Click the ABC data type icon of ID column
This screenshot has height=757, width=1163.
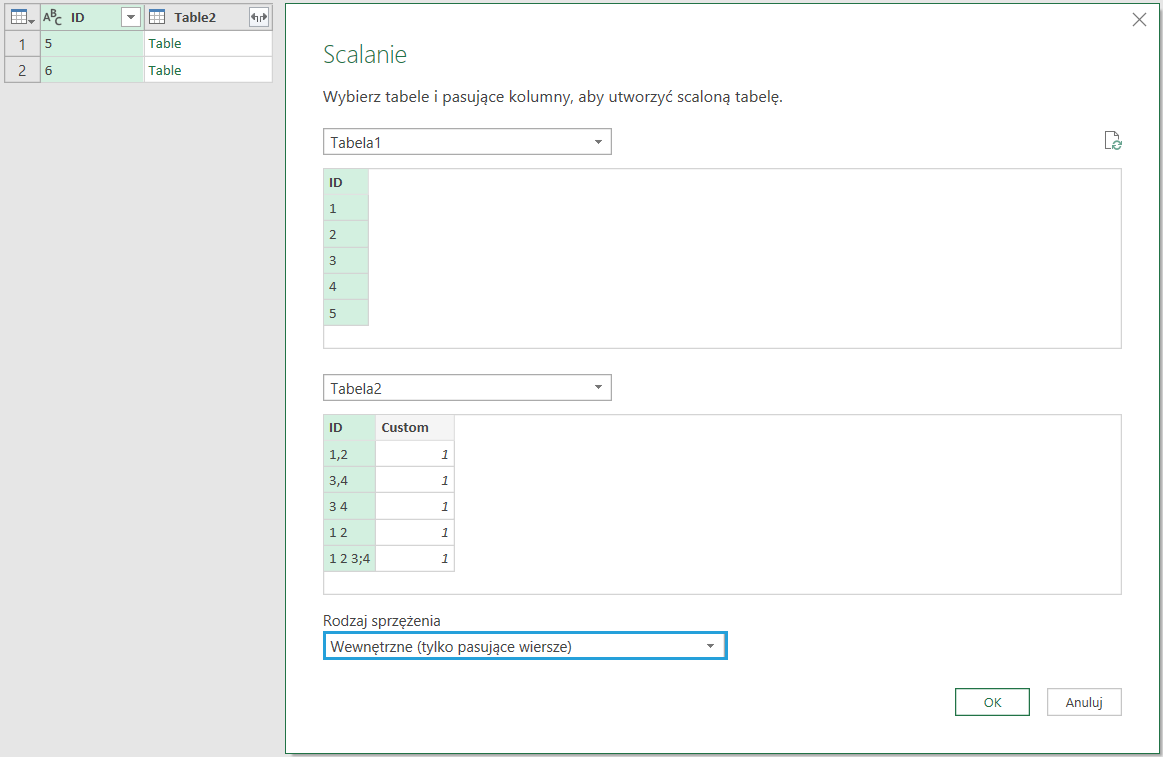click(53, 17)
